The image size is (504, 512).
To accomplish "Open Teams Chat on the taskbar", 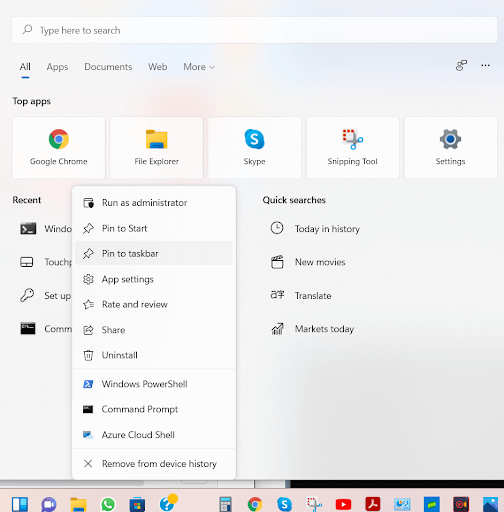I will [x=49, y=504].
